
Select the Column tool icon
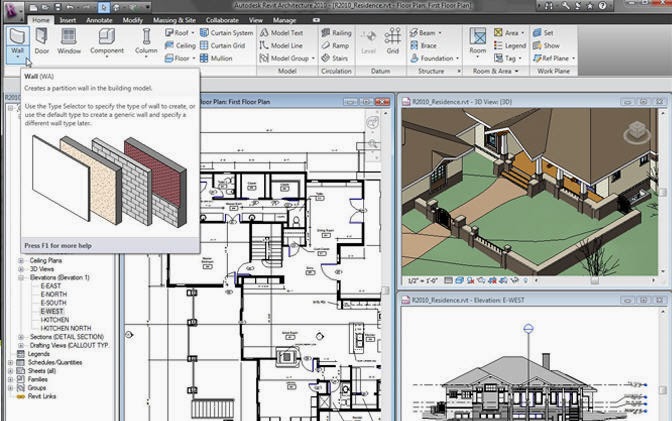pos(146,36)
